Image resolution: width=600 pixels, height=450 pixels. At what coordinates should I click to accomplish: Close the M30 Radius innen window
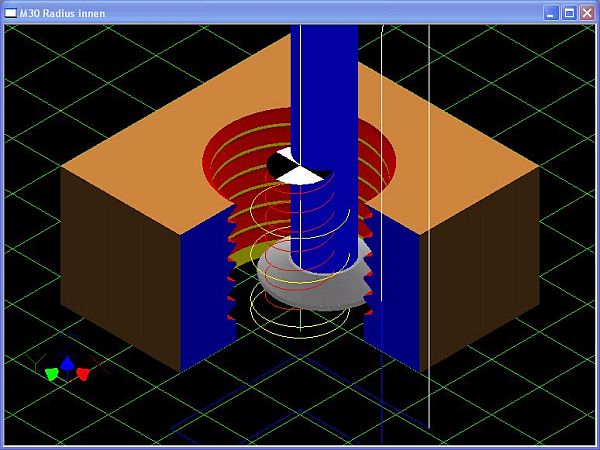tap(586, 12)
